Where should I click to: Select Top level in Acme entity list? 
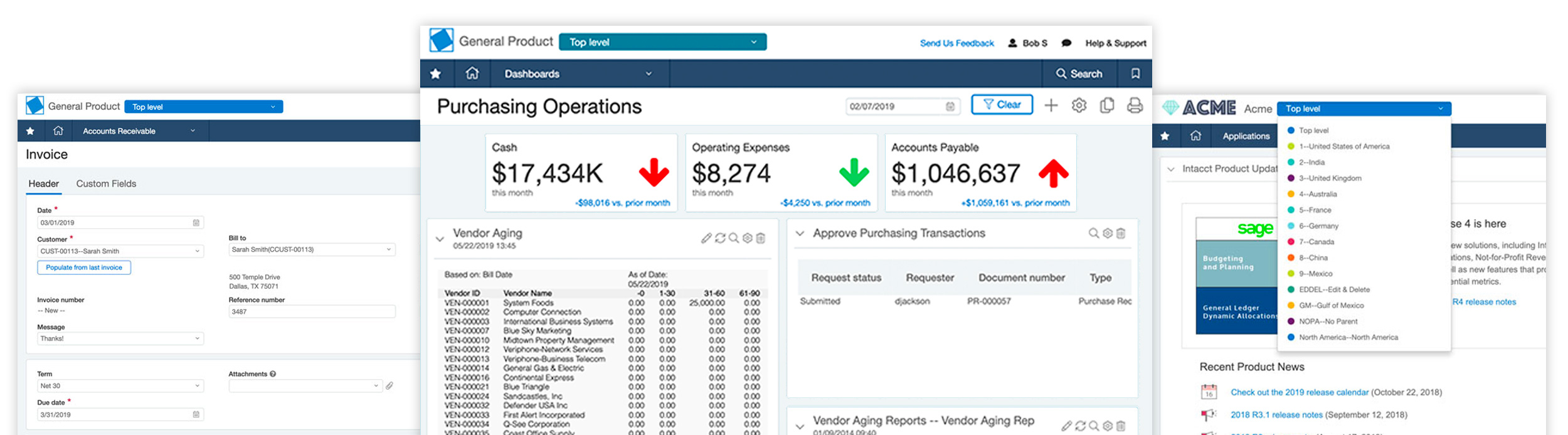[x=1313, y=131]
